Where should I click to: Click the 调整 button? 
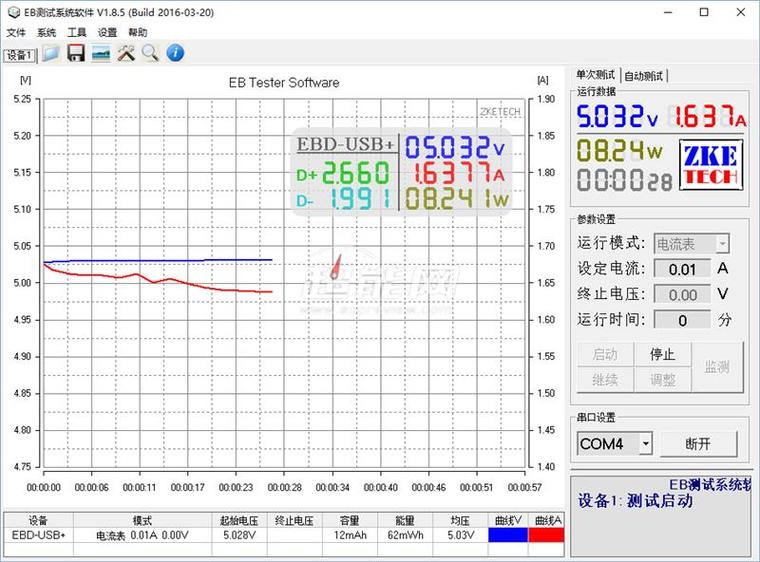click(662, 380)
